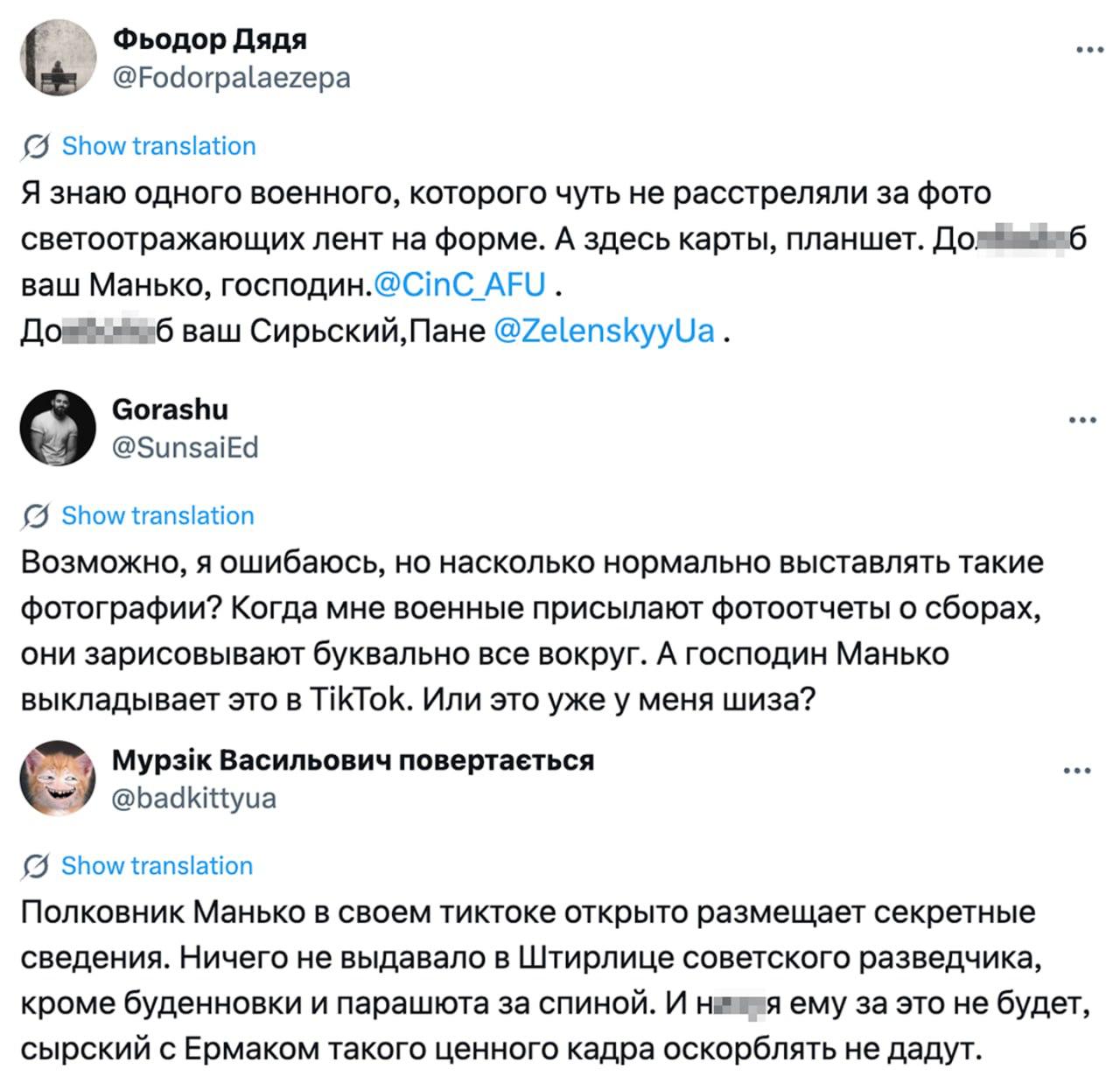Show translation of Мурзік Васильович's tweet
Image resolution: width=1120 pixels, height=1090 pixels.
(x=157, y=865)
